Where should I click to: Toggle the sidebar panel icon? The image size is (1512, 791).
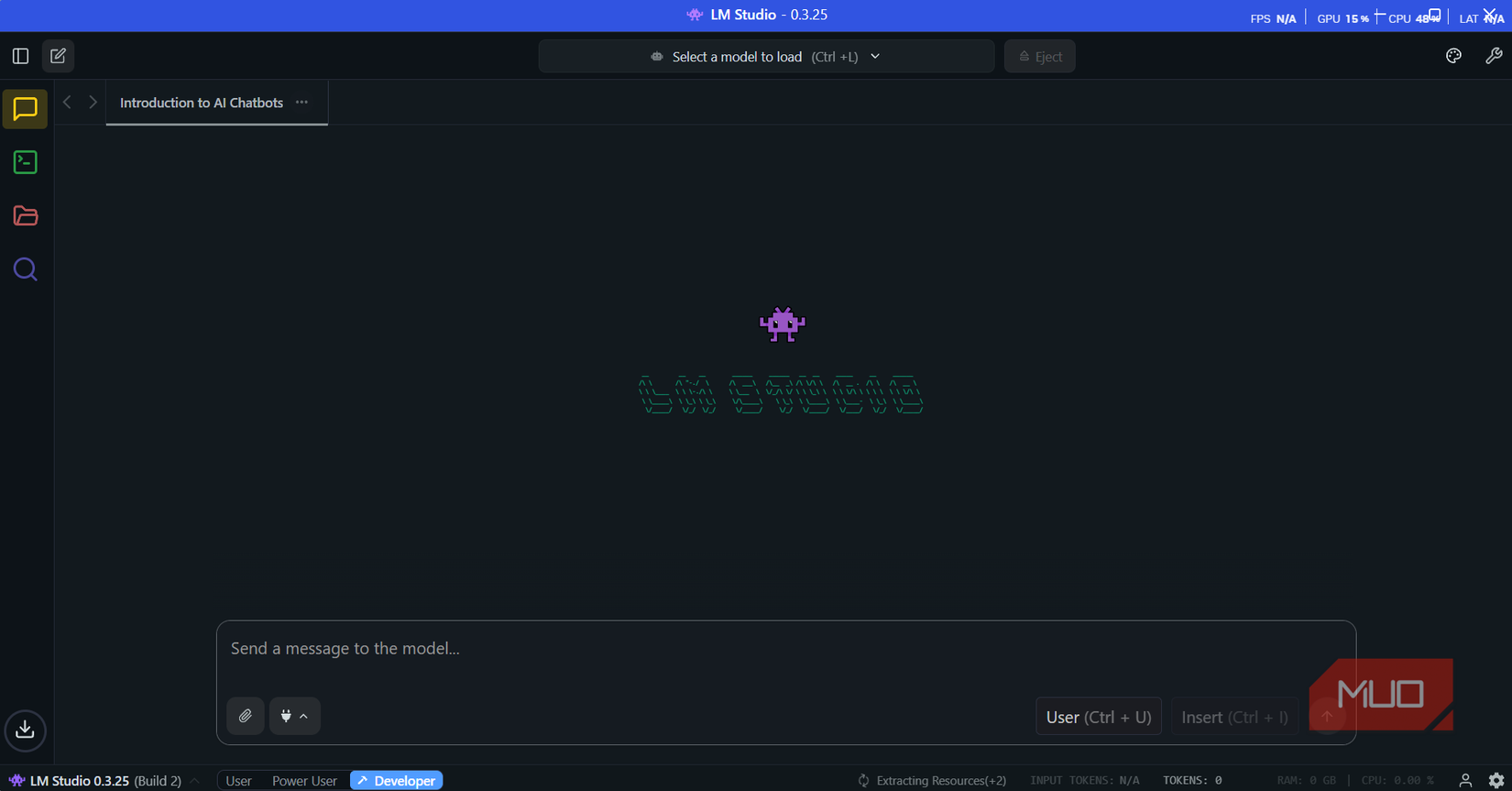coord(20,56)
